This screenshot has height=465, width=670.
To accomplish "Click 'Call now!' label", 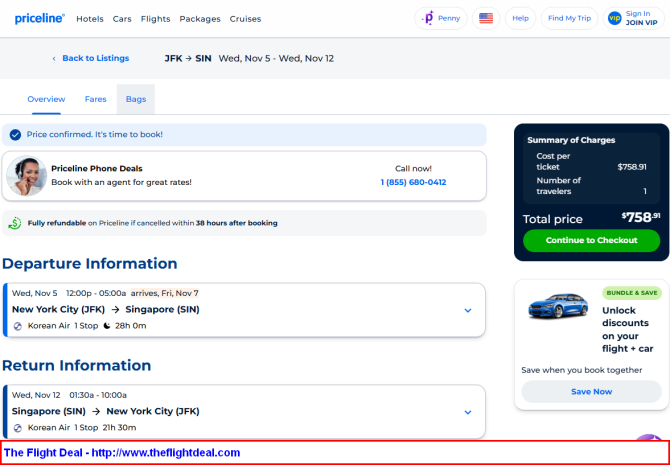I will click(x=413, y=169).
